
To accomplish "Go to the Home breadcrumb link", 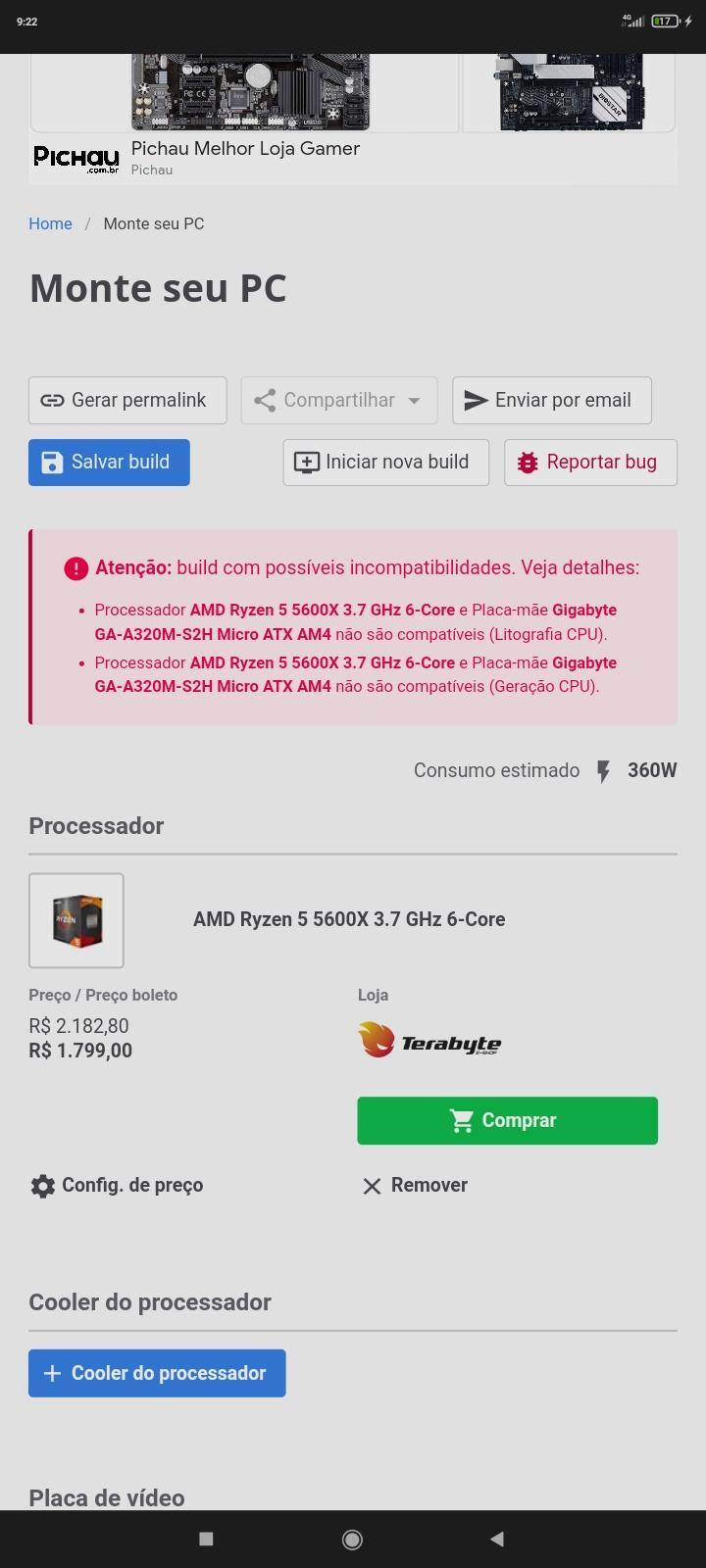I will (x=50, y=223).
